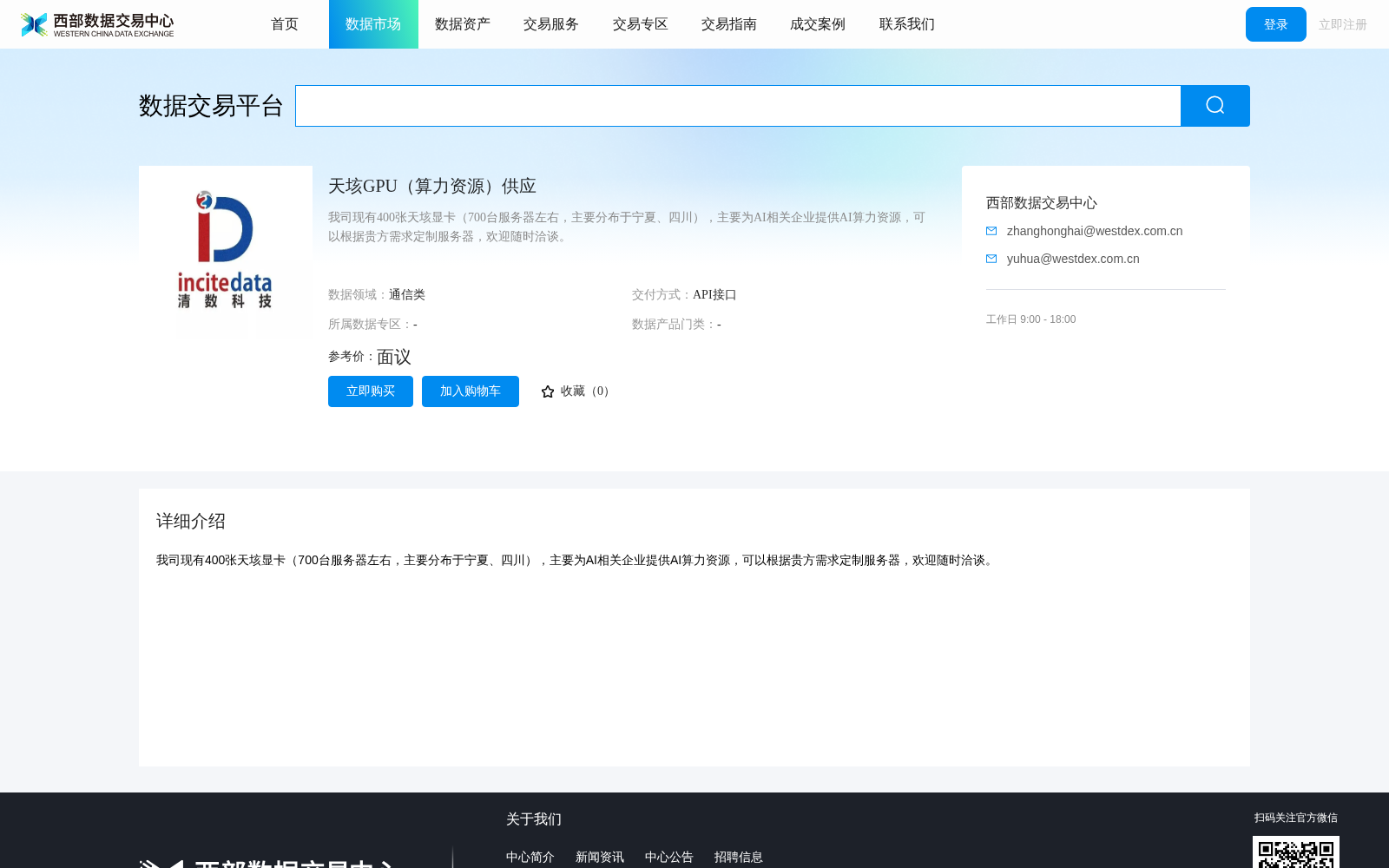Open the 首页 nav item

[x=285, y=24]
